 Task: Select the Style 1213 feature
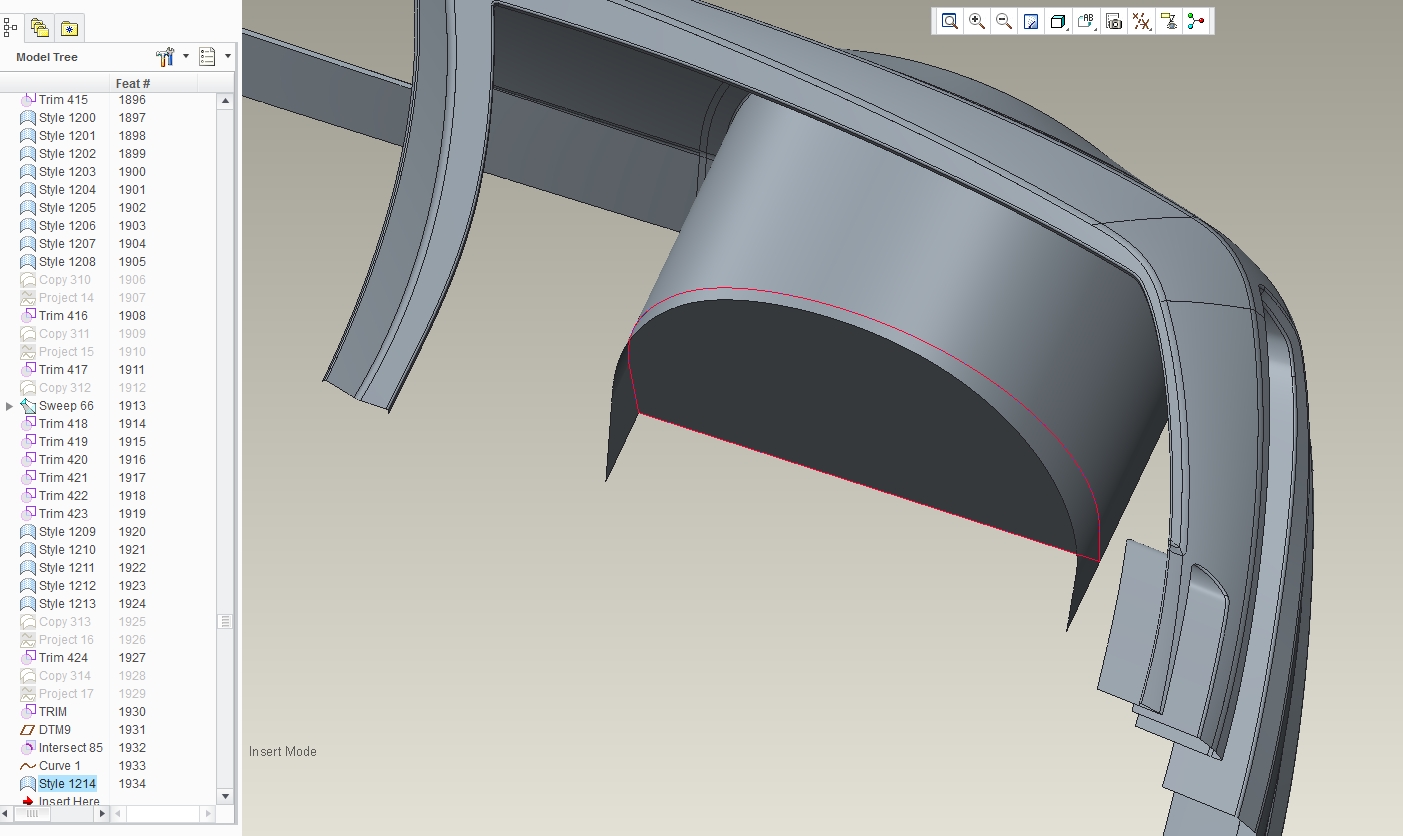tap(67, 604)
